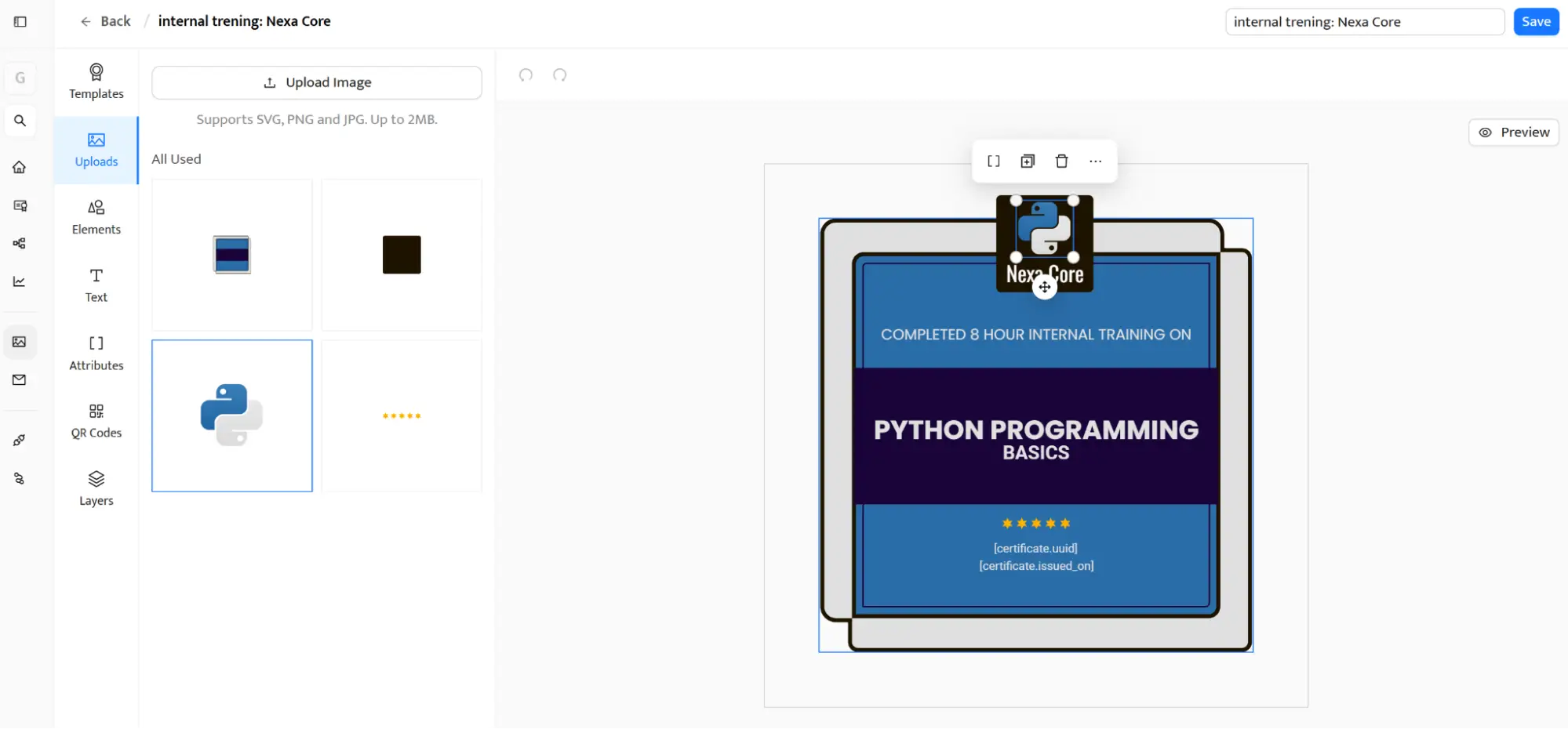The width and height of the screenshot is (1568, 729).
Task: Open search from the left rail
Action: click(20, 121)
